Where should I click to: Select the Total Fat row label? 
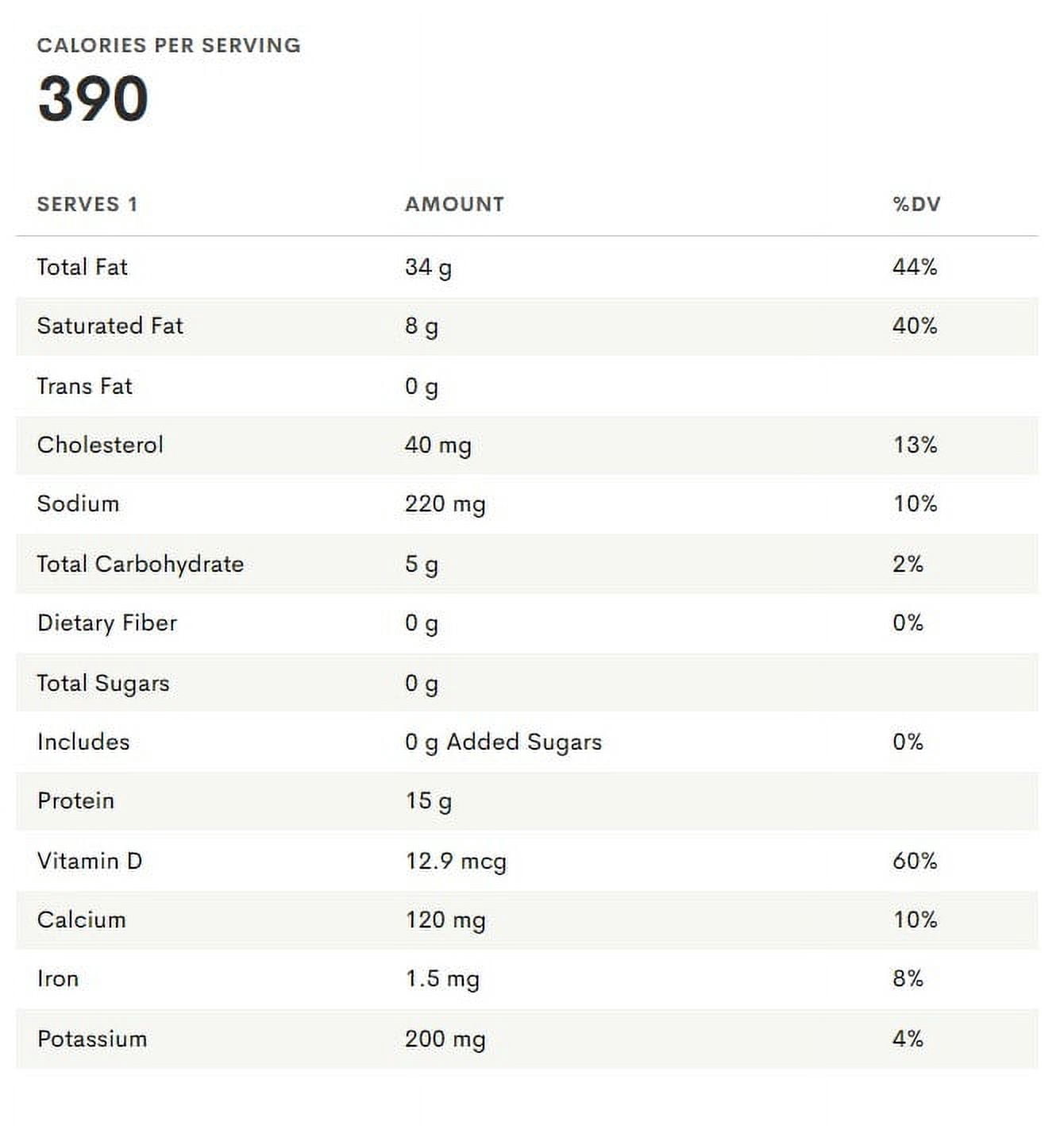[82, 267]
